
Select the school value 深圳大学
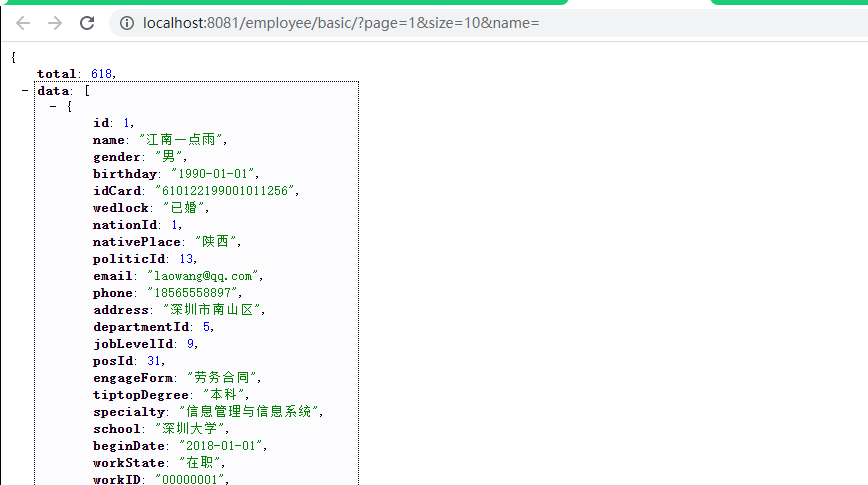tap(190, 429)
